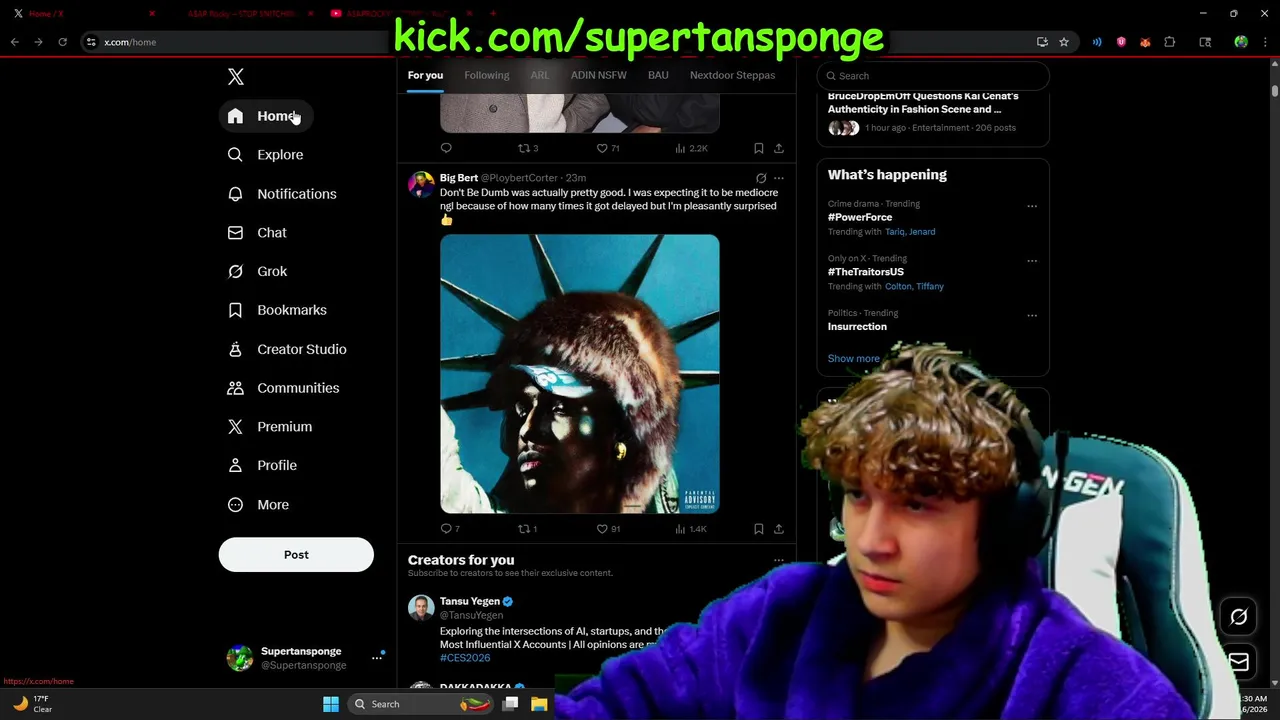Image resolution: width=1280 pixels, height=720 pixels.
Task: Click Show more under What's happening
Action: 854,358
